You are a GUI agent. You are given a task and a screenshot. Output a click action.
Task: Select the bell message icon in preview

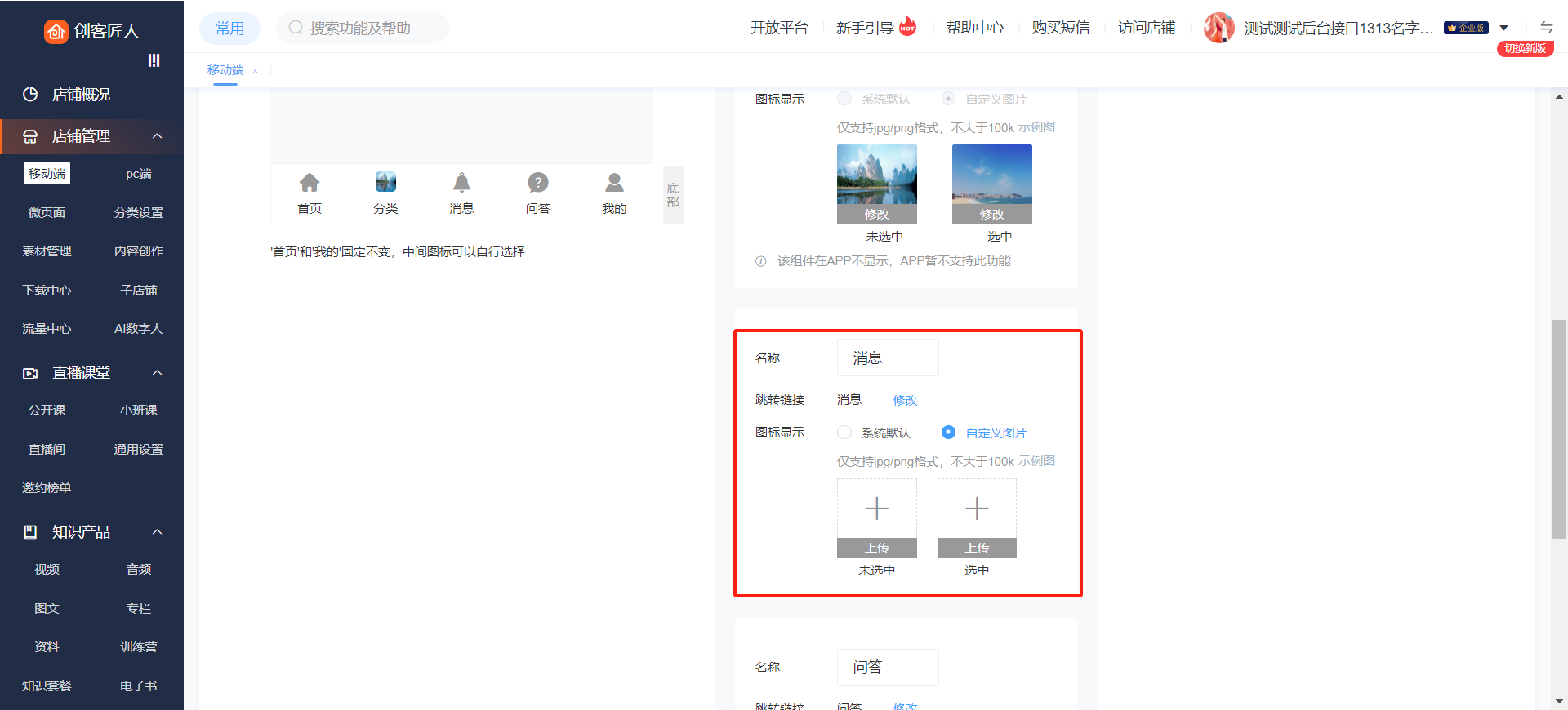click(461, 182)
